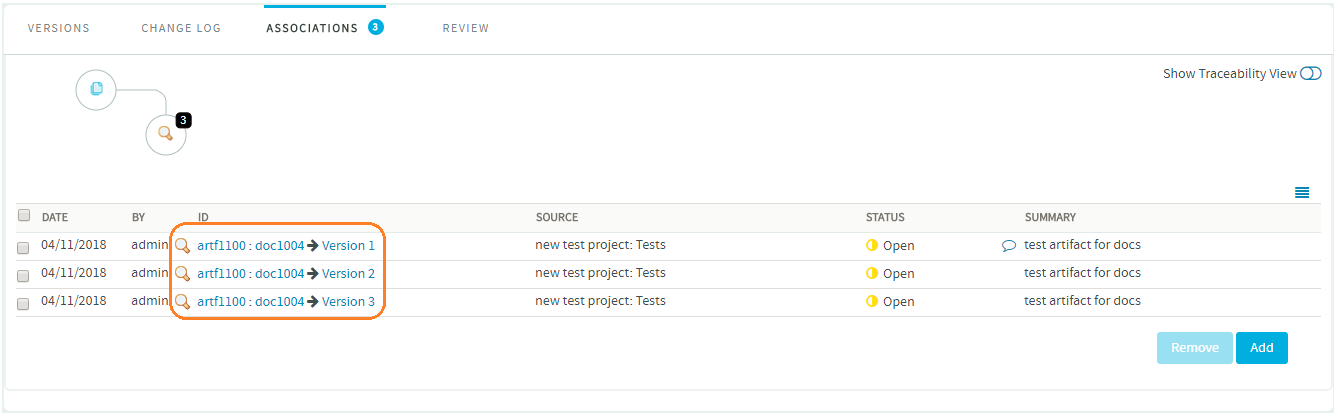Open artf1100 : doc1004 link in second row
1337x417 pixels.
tap(250, 273)
